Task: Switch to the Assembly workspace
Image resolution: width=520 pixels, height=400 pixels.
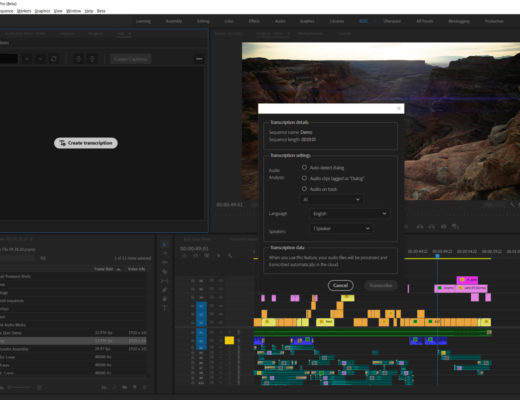Action: [x=174, y=21]
